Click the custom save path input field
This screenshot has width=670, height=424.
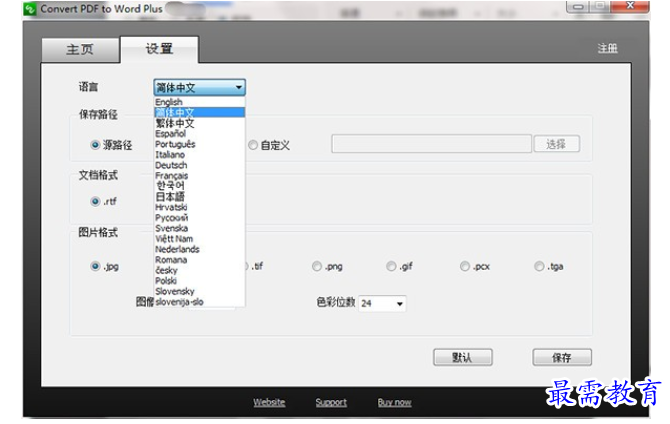431,144
